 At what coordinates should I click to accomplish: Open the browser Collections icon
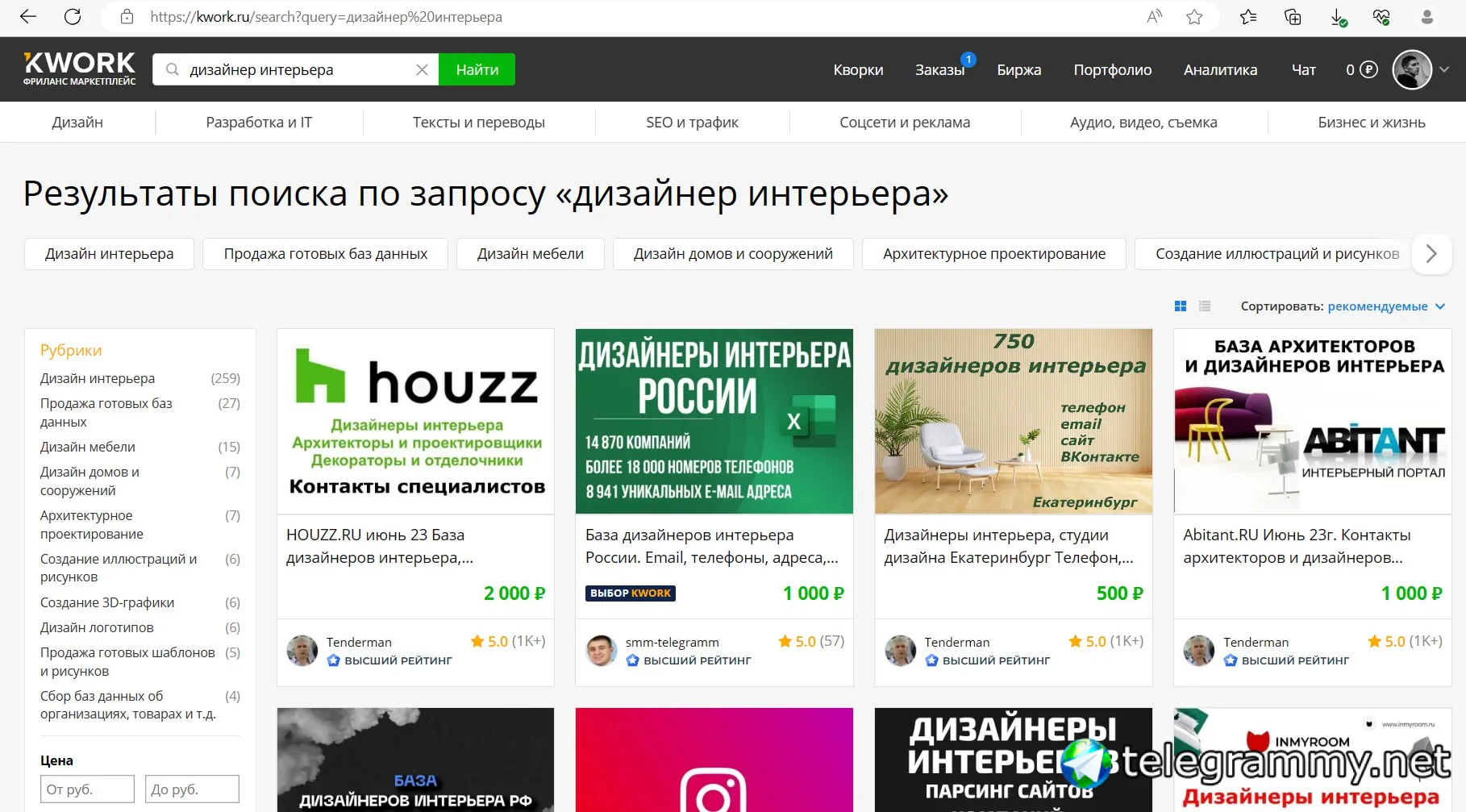pyautogui.click(x=1293, y=17)
